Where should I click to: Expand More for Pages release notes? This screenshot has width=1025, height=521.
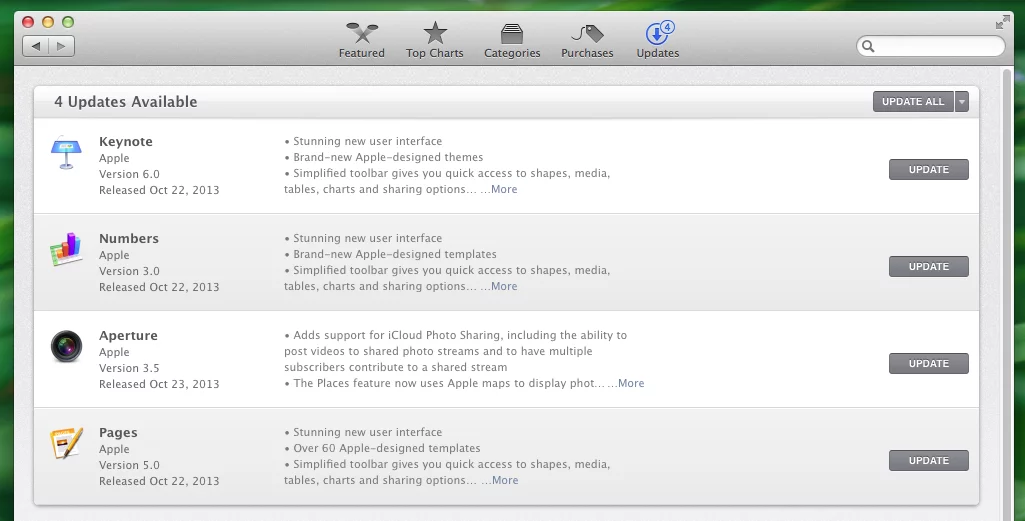pyautogui.click(x=505, y=480)
